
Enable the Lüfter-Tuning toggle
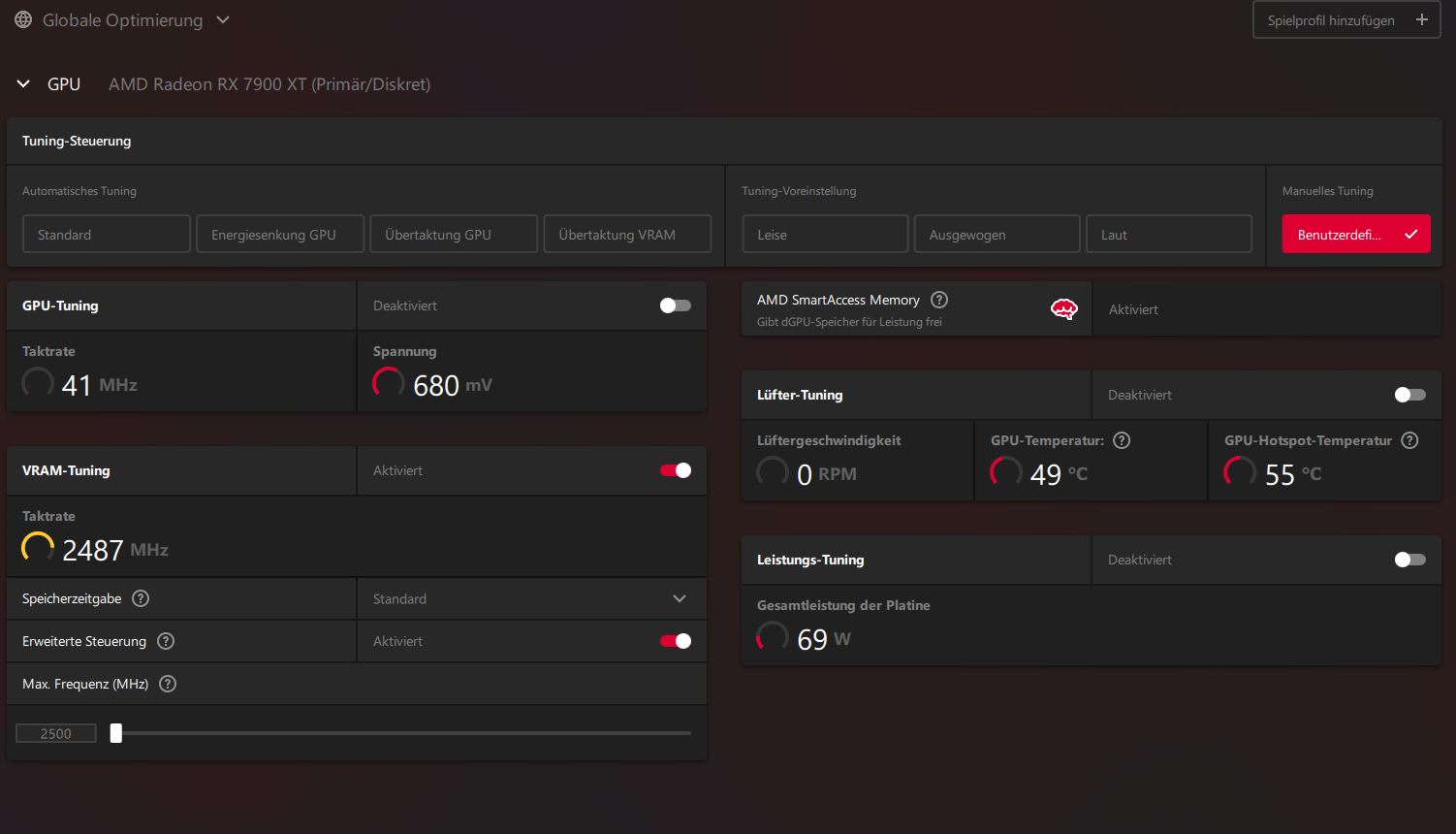1410,395
